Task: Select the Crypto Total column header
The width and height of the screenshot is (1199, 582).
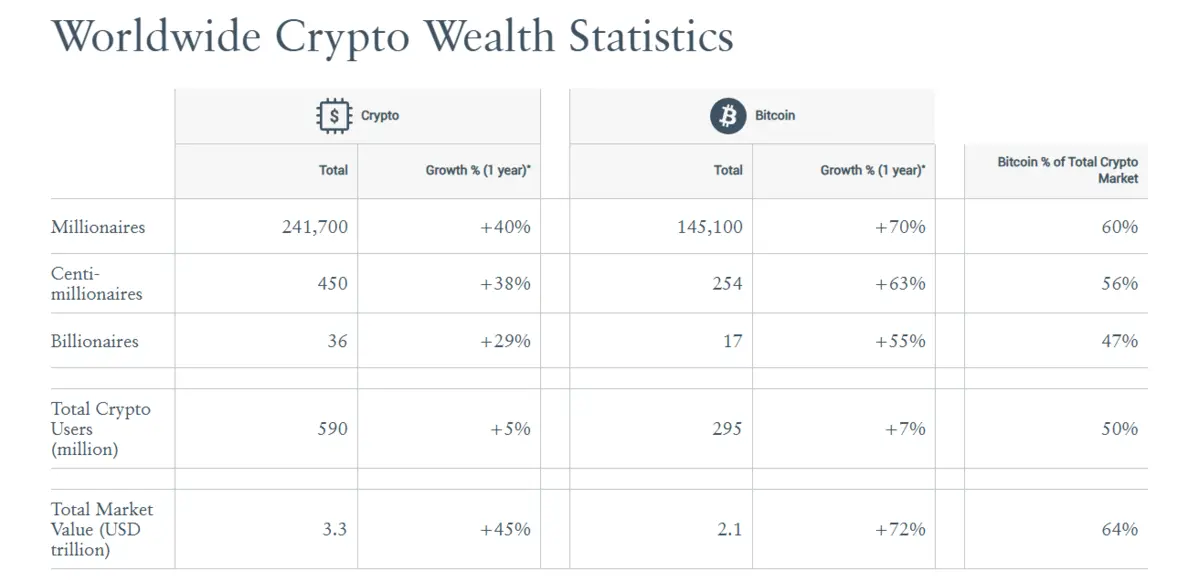Action: 333,170
